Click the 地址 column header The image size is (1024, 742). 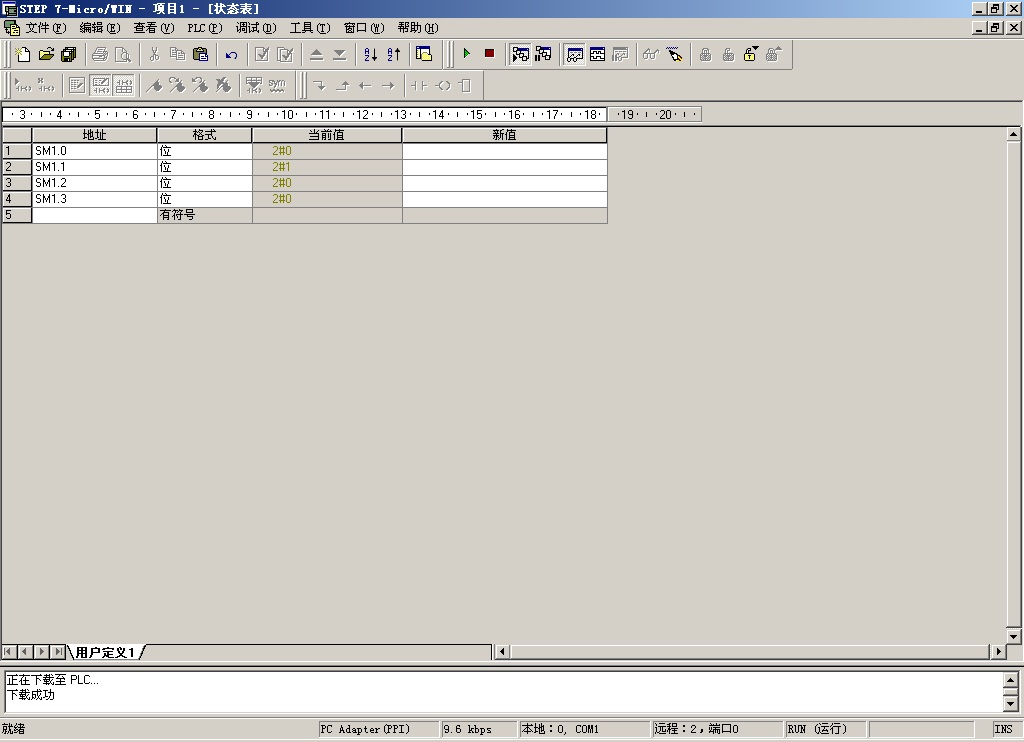94,135
